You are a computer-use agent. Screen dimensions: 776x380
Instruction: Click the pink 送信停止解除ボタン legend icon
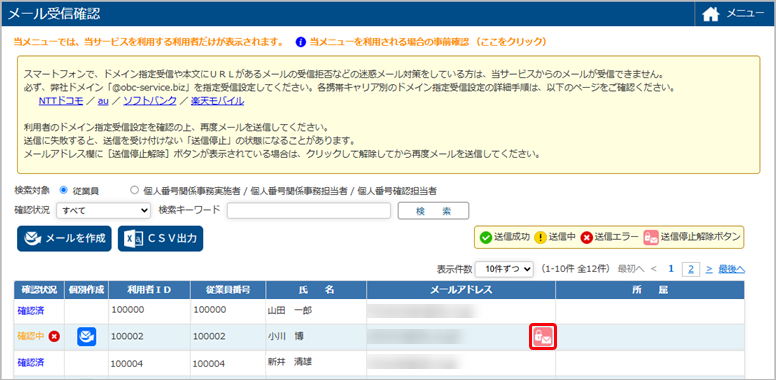pos(650,238)
